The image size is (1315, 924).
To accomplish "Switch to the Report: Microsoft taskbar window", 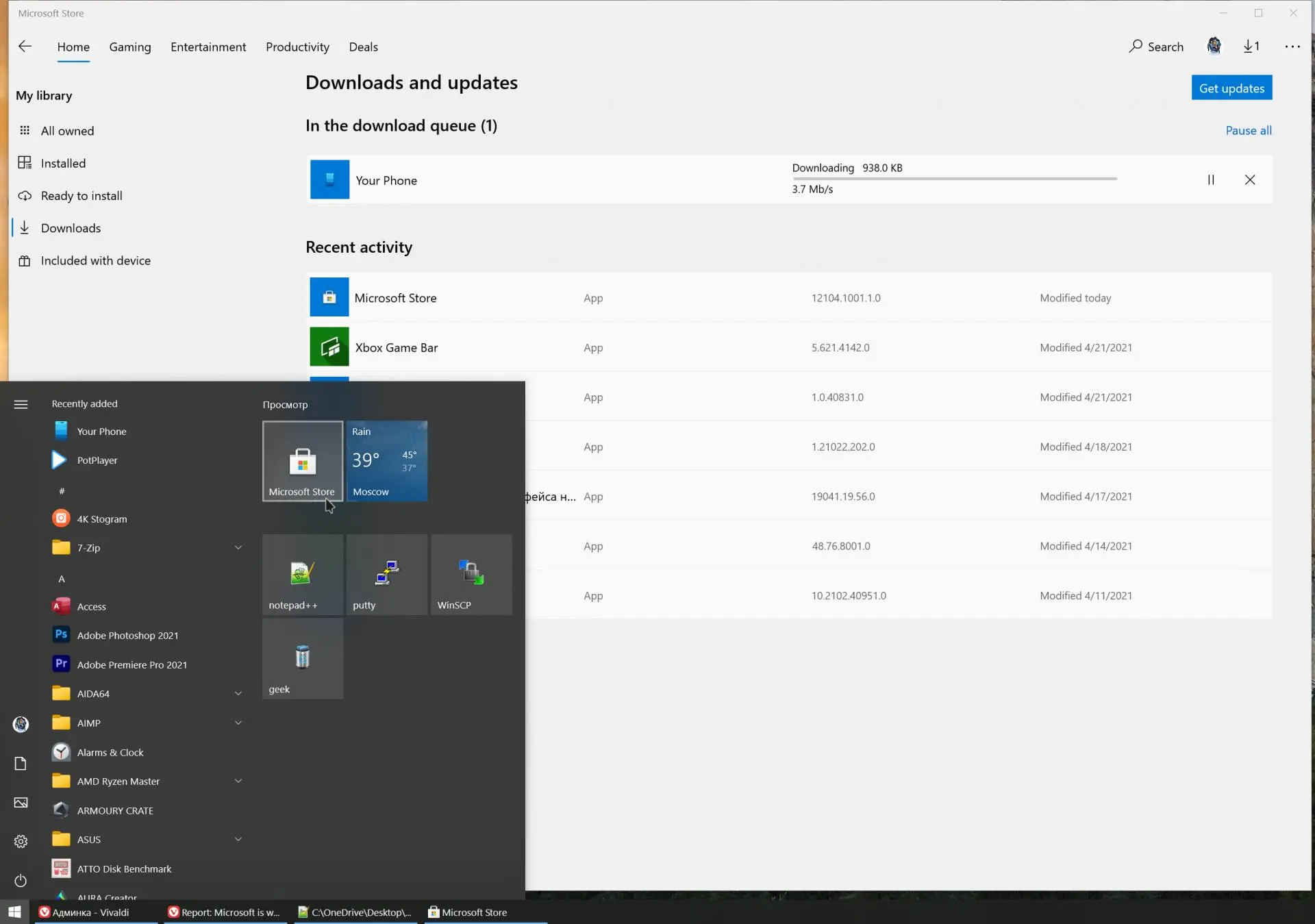I will pyautogui.click(x=226, y=912).
